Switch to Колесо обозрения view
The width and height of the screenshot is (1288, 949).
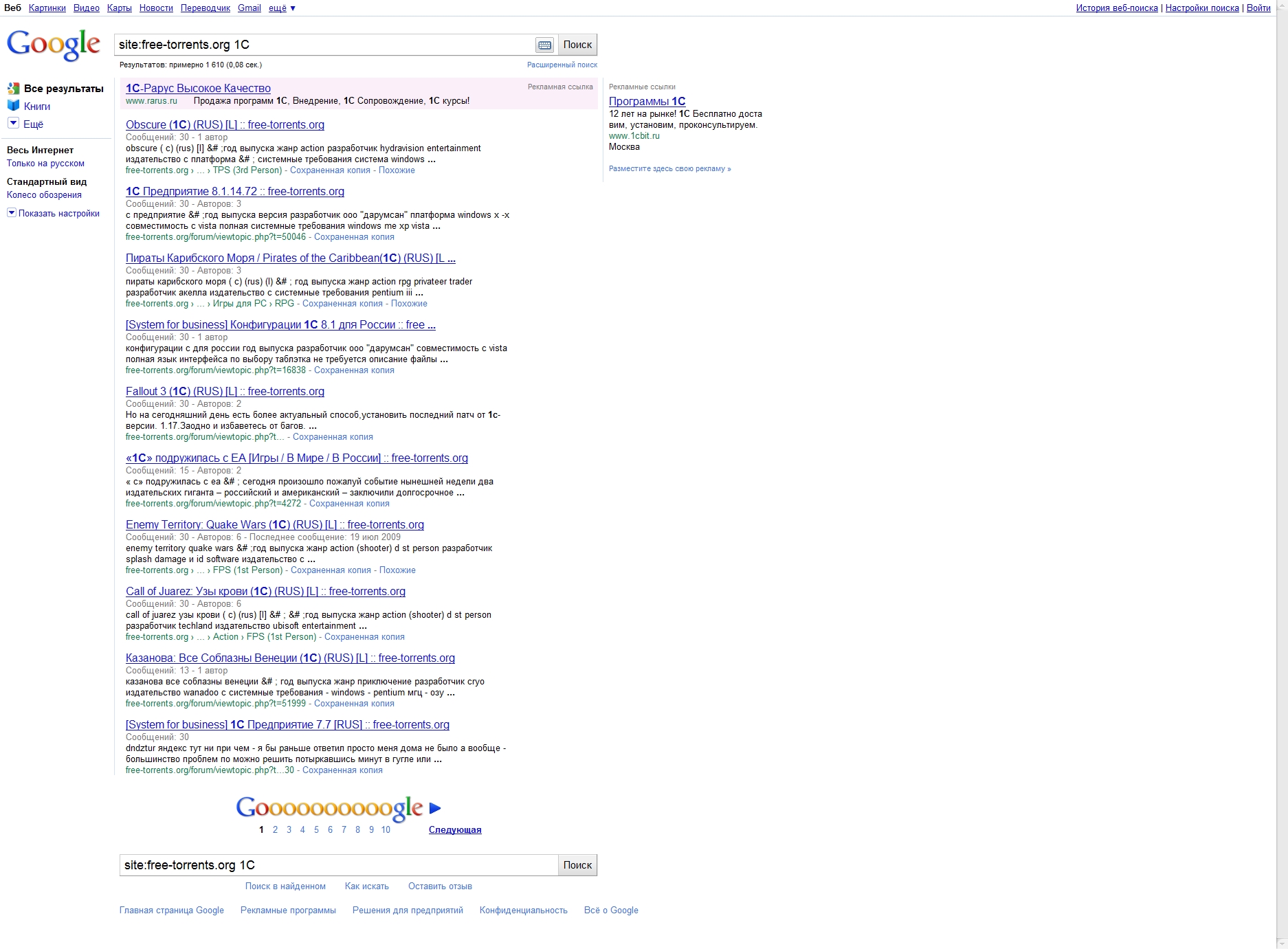pyautogui.click(x=44, y=195)
